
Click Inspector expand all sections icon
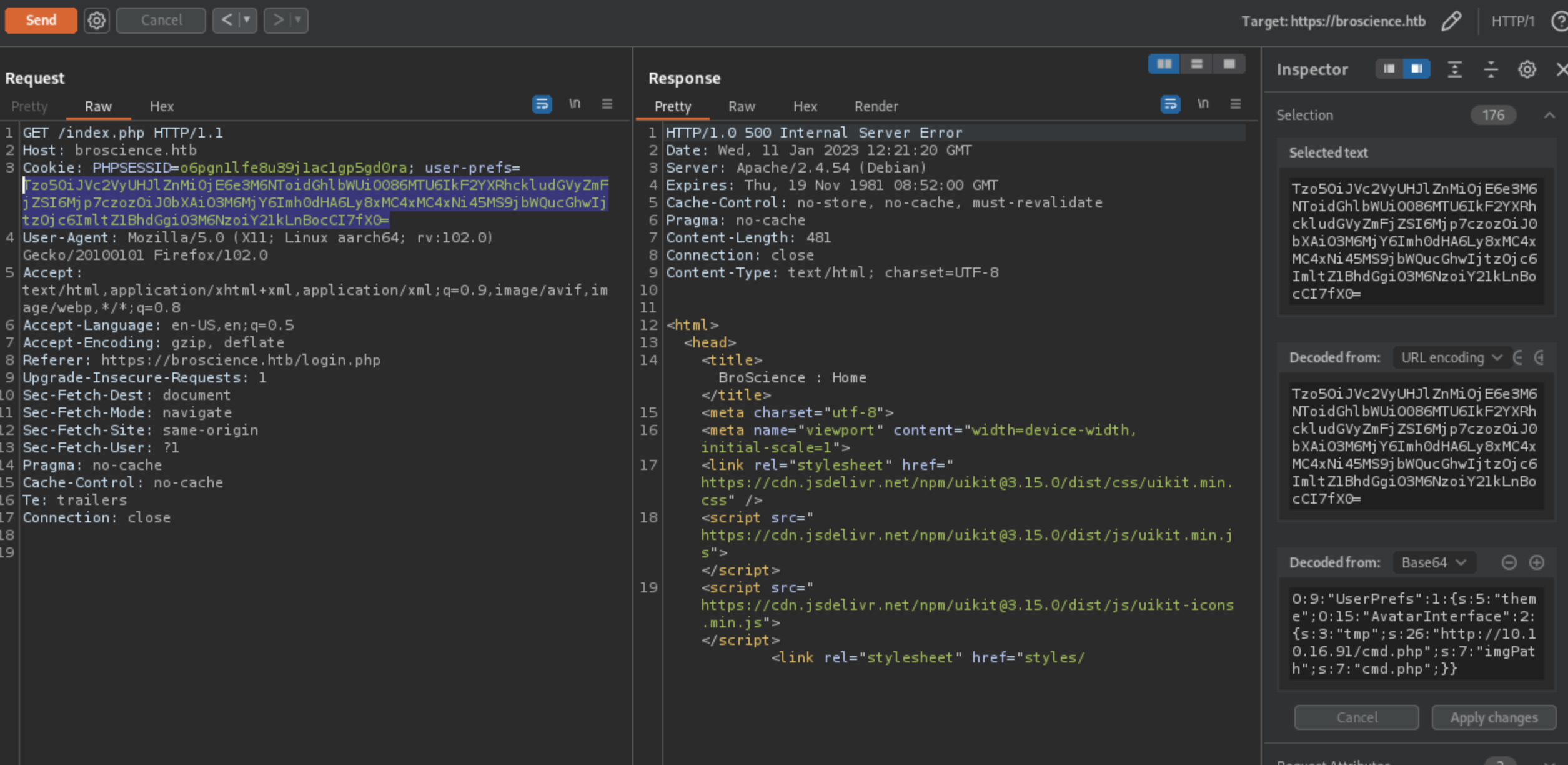1454,69
